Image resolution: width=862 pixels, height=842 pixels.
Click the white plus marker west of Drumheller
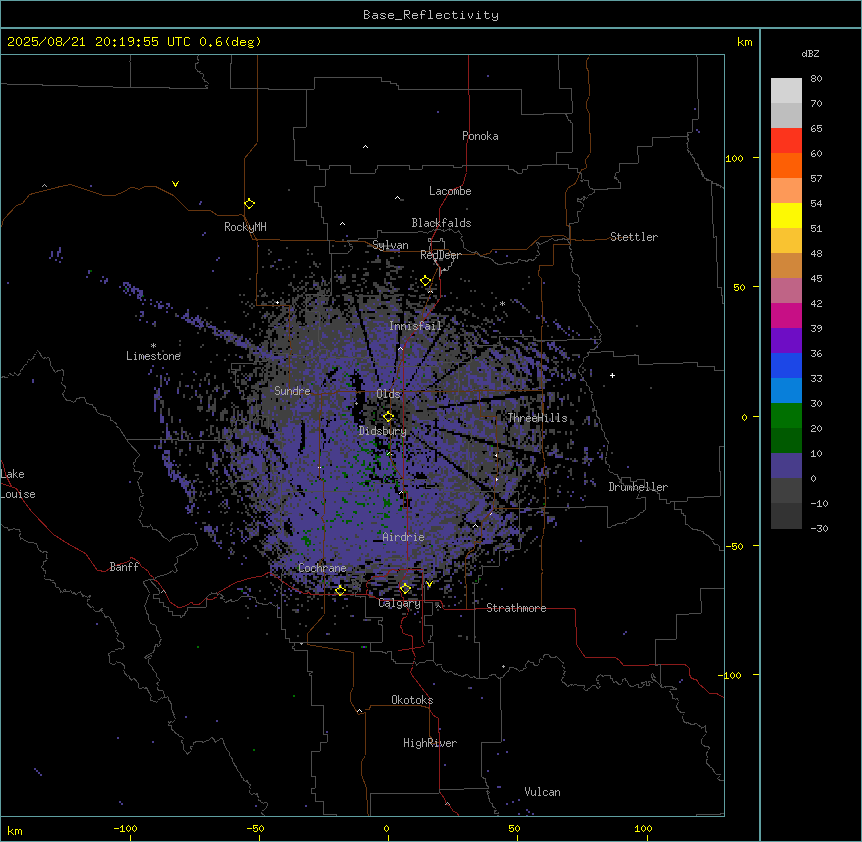point(612,375)
